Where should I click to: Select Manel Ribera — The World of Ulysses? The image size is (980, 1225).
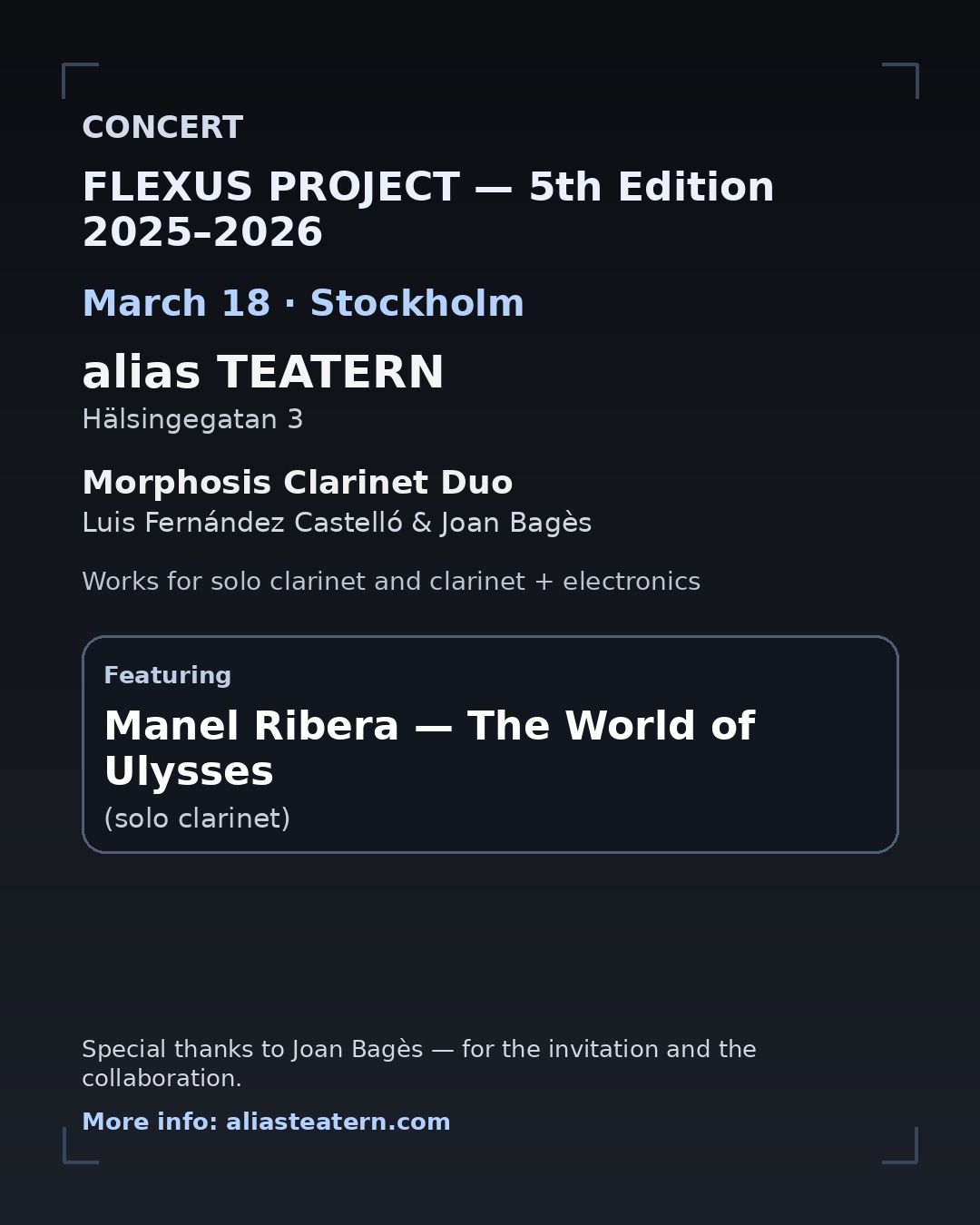(x=429, y=749)
